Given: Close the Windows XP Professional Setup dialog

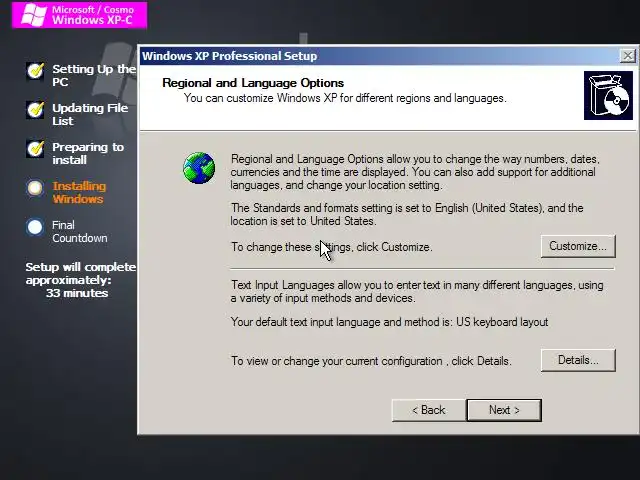Looking at the screenshot, I should click(627, 56).
